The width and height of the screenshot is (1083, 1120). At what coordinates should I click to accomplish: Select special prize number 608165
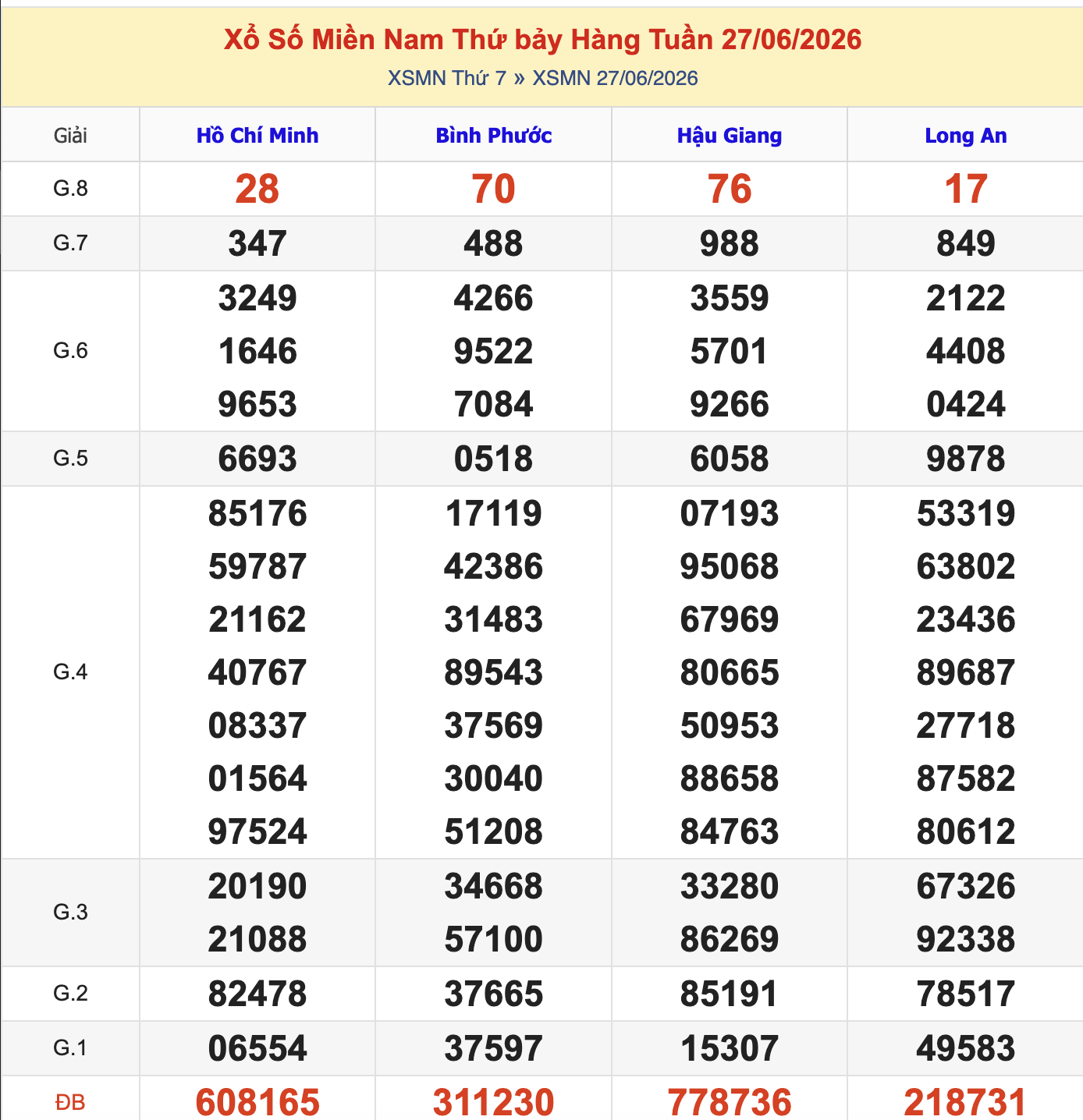click(x=257, y=1103)
